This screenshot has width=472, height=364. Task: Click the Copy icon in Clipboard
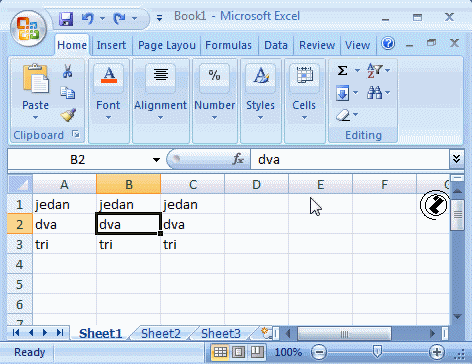pos(68,93)
